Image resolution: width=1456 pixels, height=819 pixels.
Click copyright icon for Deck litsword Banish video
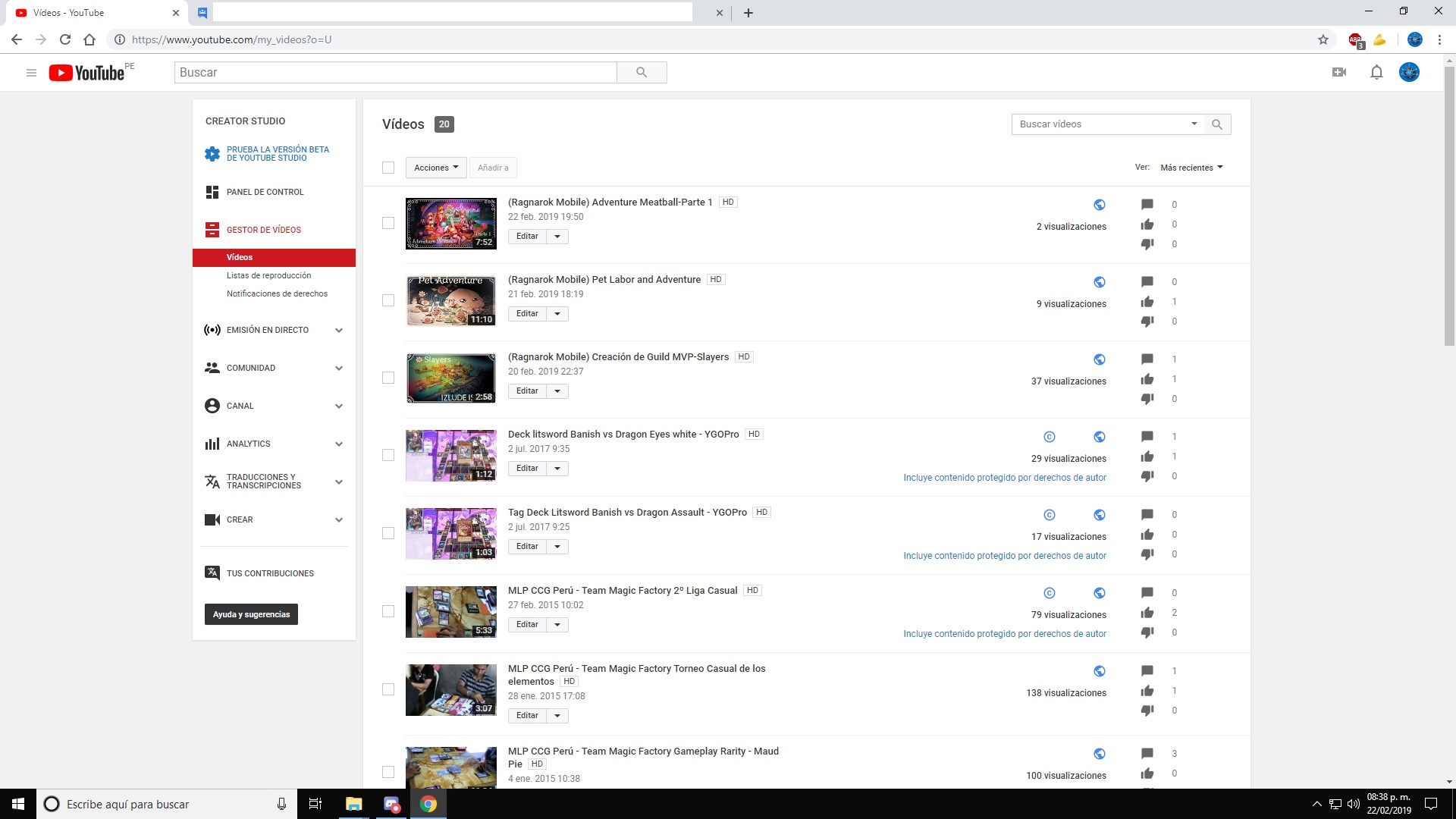[x=1050, y=437]
